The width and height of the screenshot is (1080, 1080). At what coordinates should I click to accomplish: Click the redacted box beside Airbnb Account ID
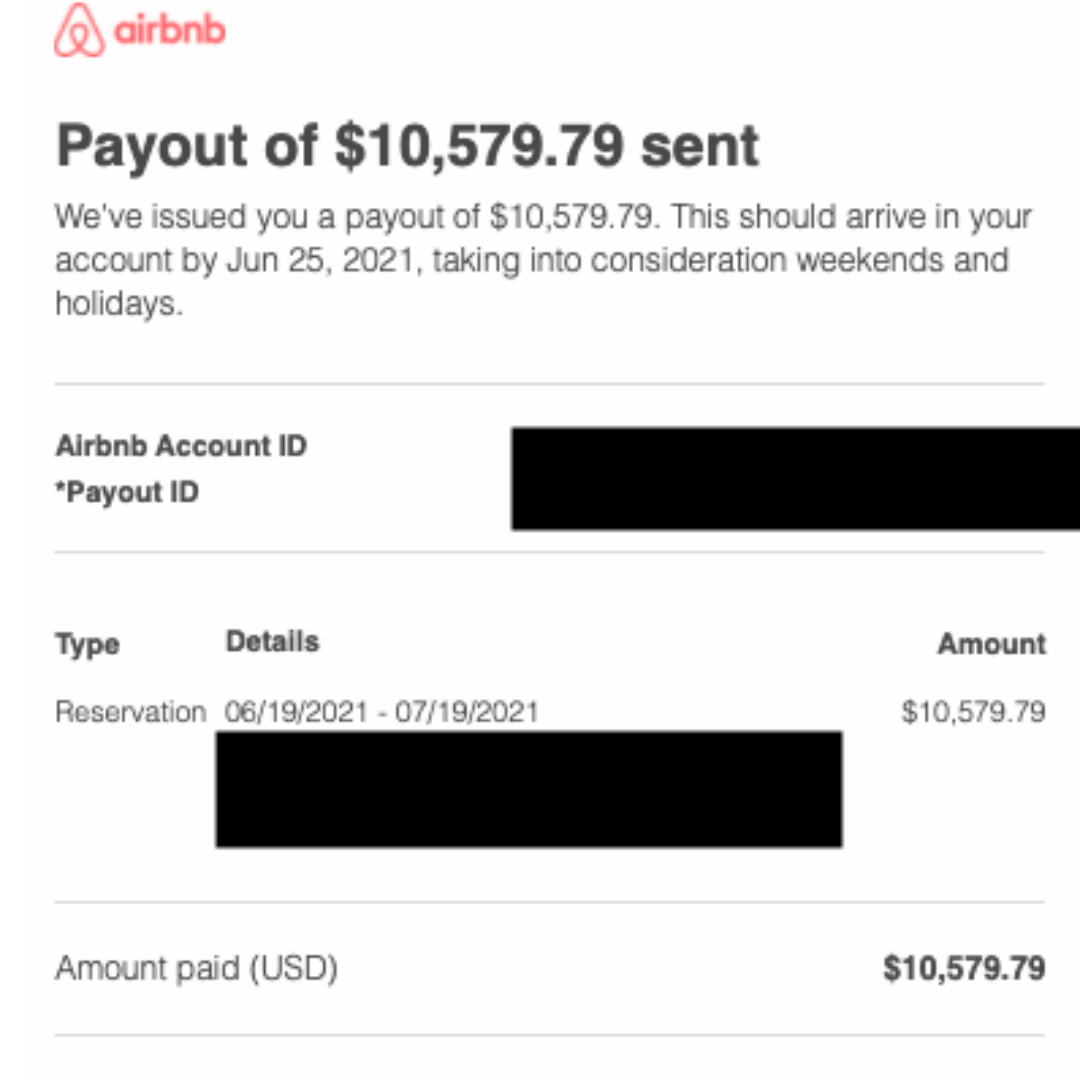[794, 478]
